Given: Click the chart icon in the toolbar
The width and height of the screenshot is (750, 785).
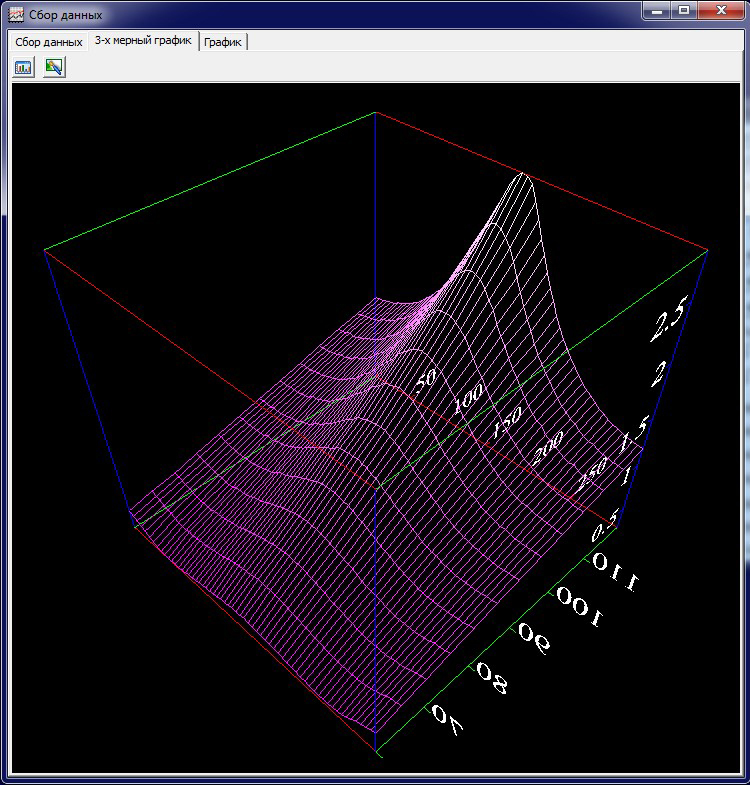Looking at the screenshot, I should coord(23,67).
